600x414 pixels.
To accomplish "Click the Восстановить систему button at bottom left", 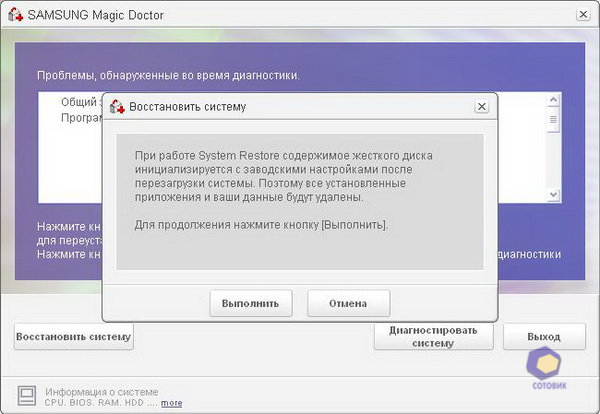I will coord(74,337).
